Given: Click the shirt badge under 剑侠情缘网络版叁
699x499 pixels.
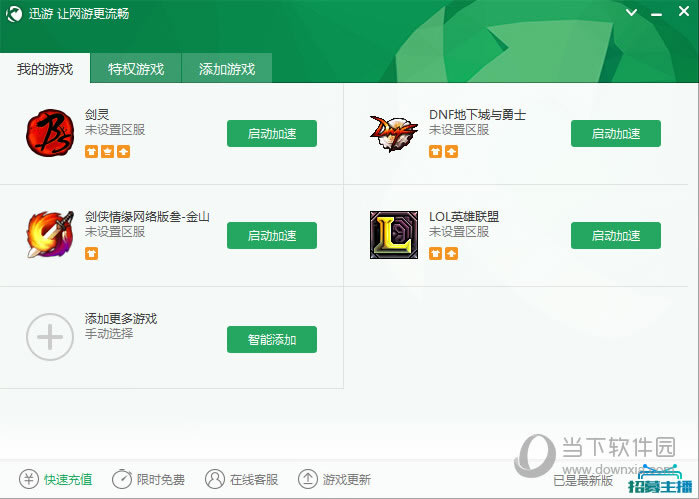Looking at the screenshot, I should [x=91, y=254].
